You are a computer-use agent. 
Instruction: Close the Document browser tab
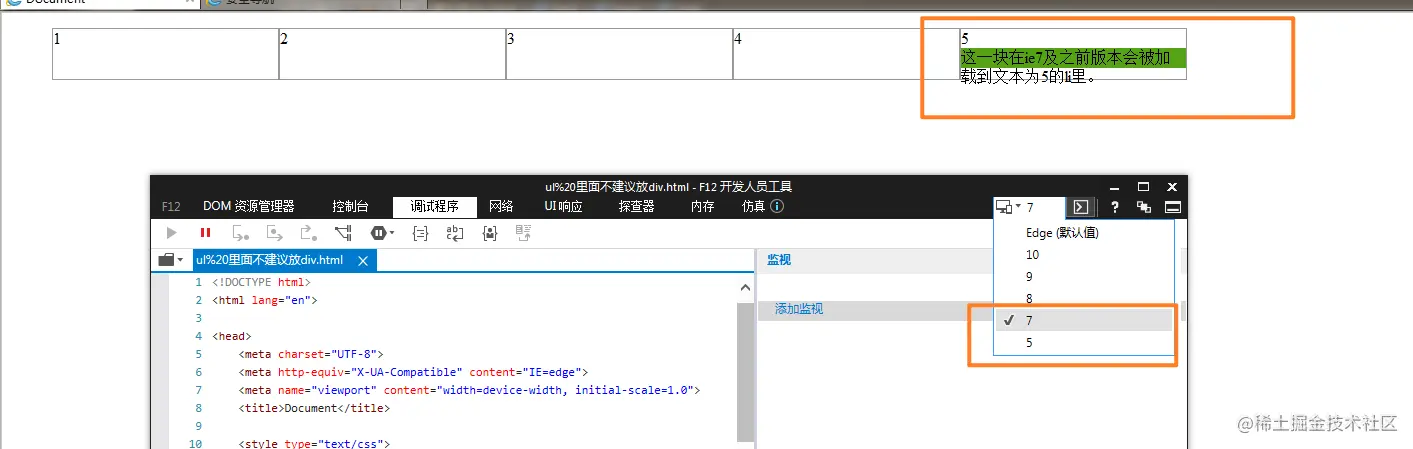(190, 3)
